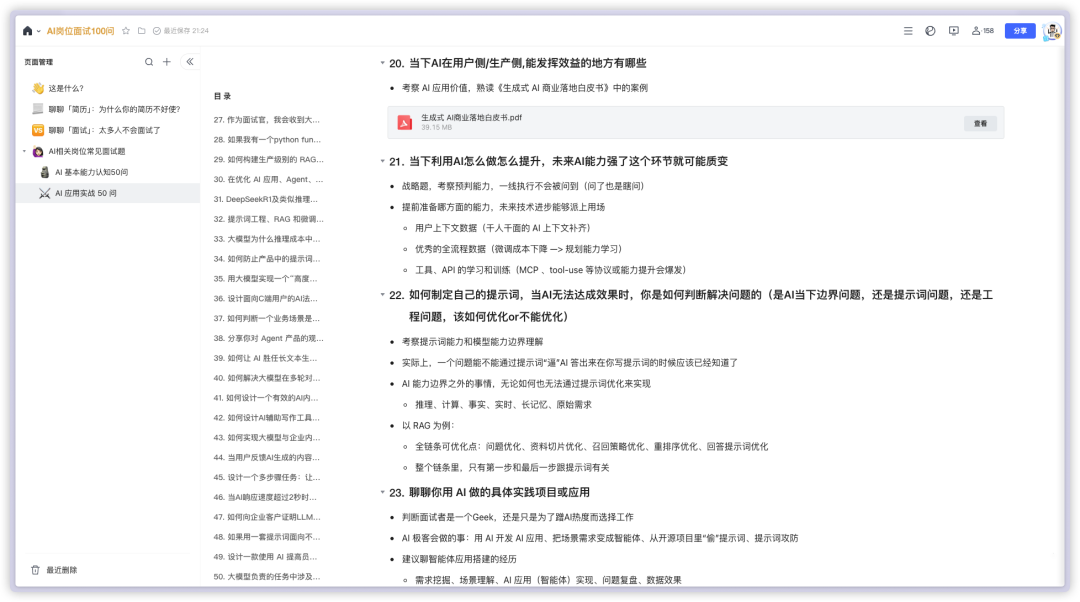
Task: Click your avatar in the top right corner
Action: tap(1052, 30)
